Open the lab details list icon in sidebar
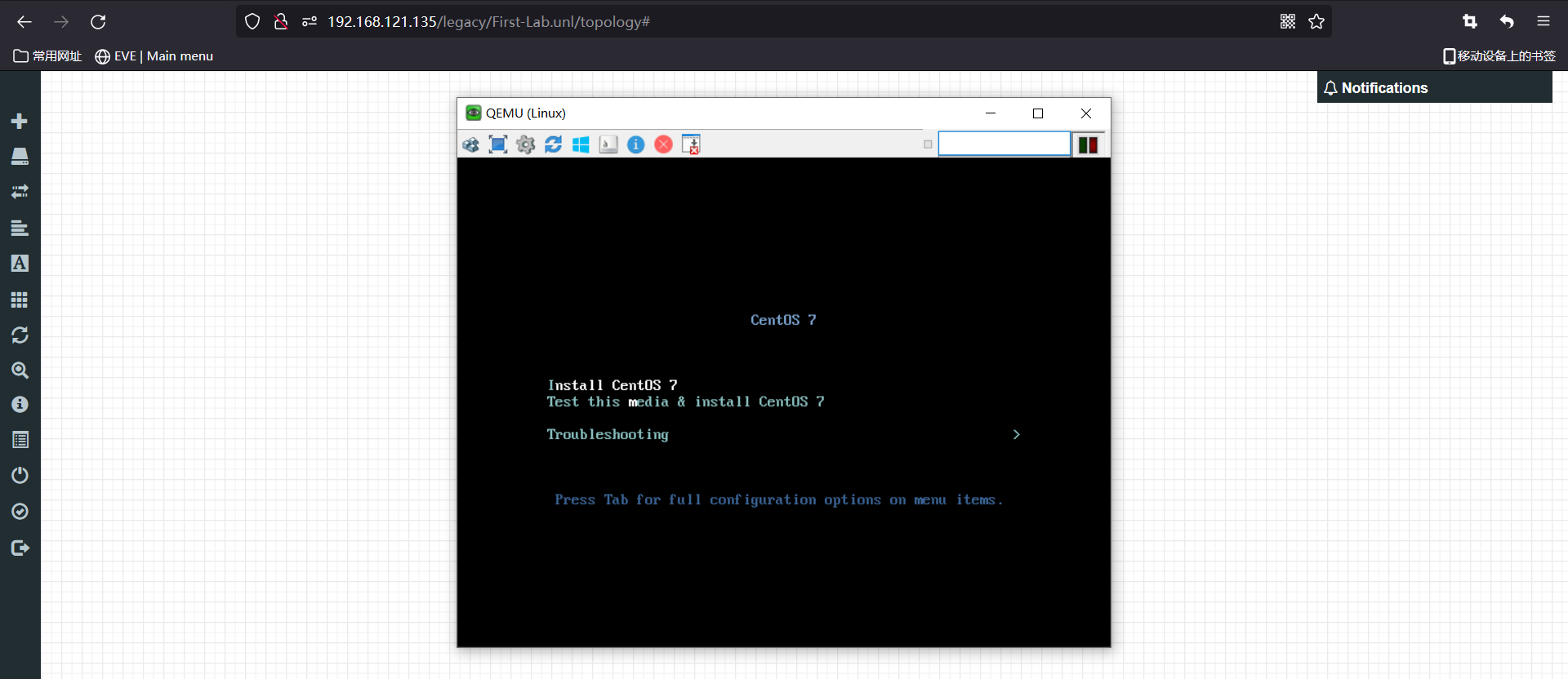Screen dimensions: 1568x679 pyautogui.click(x=20, y=440)
